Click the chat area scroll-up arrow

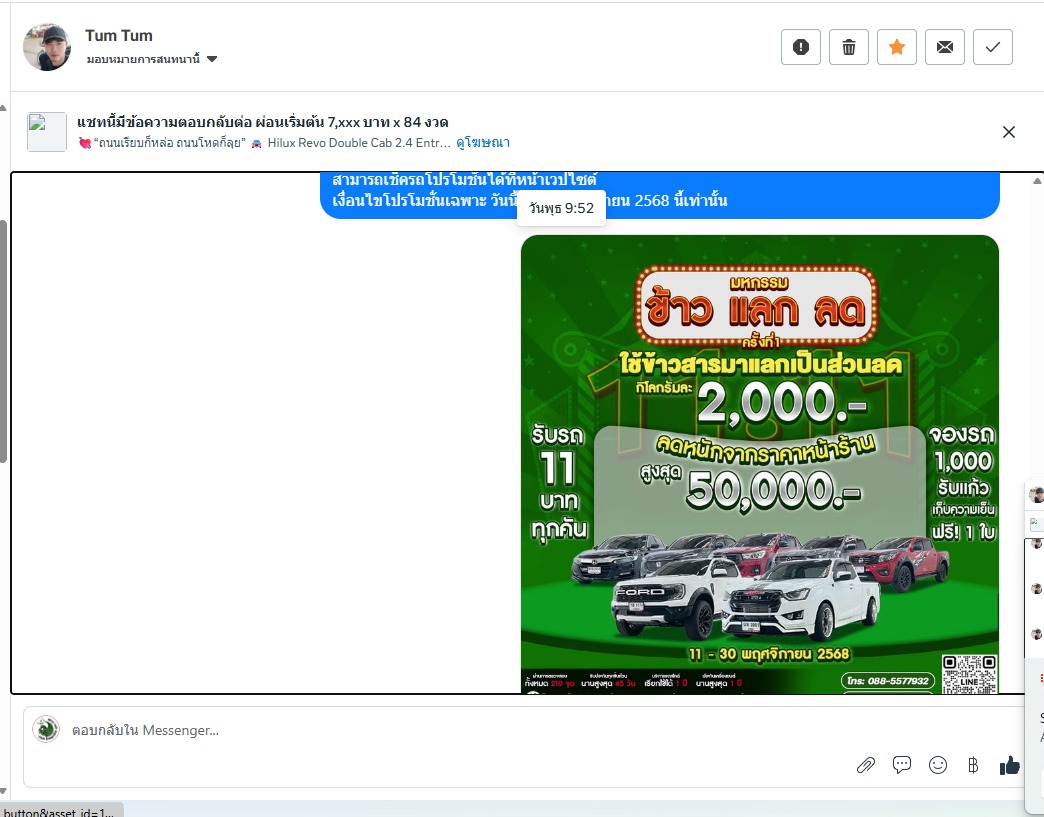[x=1037, y=180]
